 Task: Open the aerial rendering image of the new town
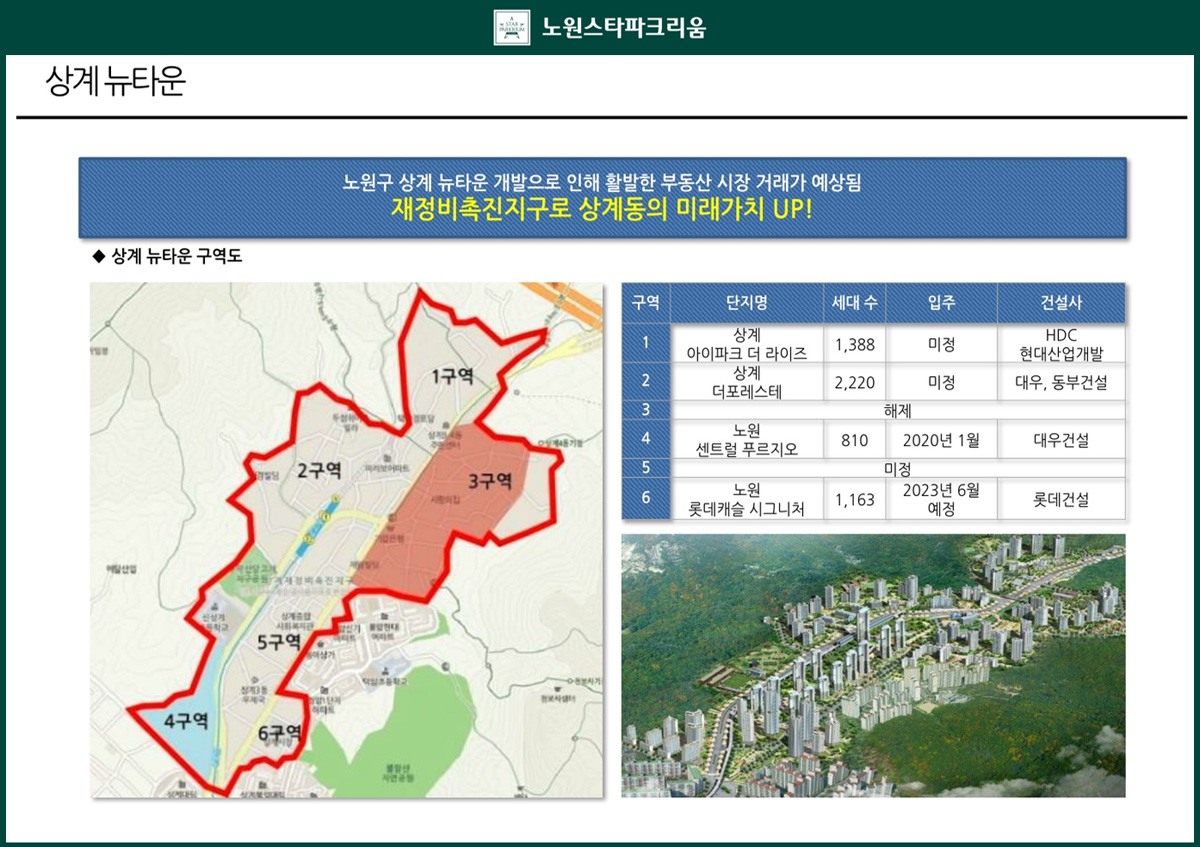coord(873,665)
